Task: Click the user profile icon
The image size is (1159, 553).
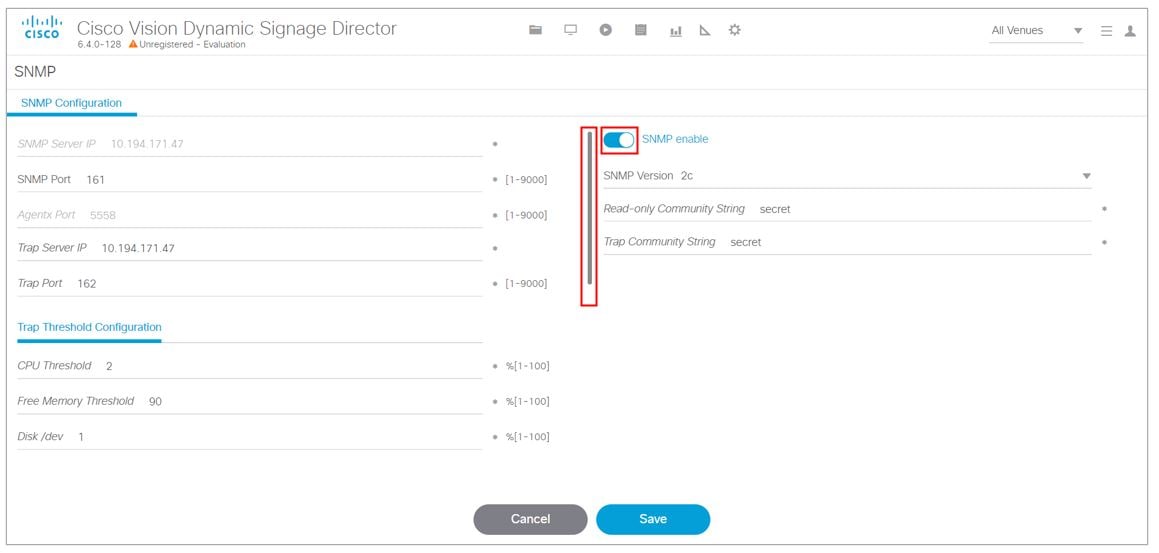Action: pyautogui.click(x=1130, y=31)
